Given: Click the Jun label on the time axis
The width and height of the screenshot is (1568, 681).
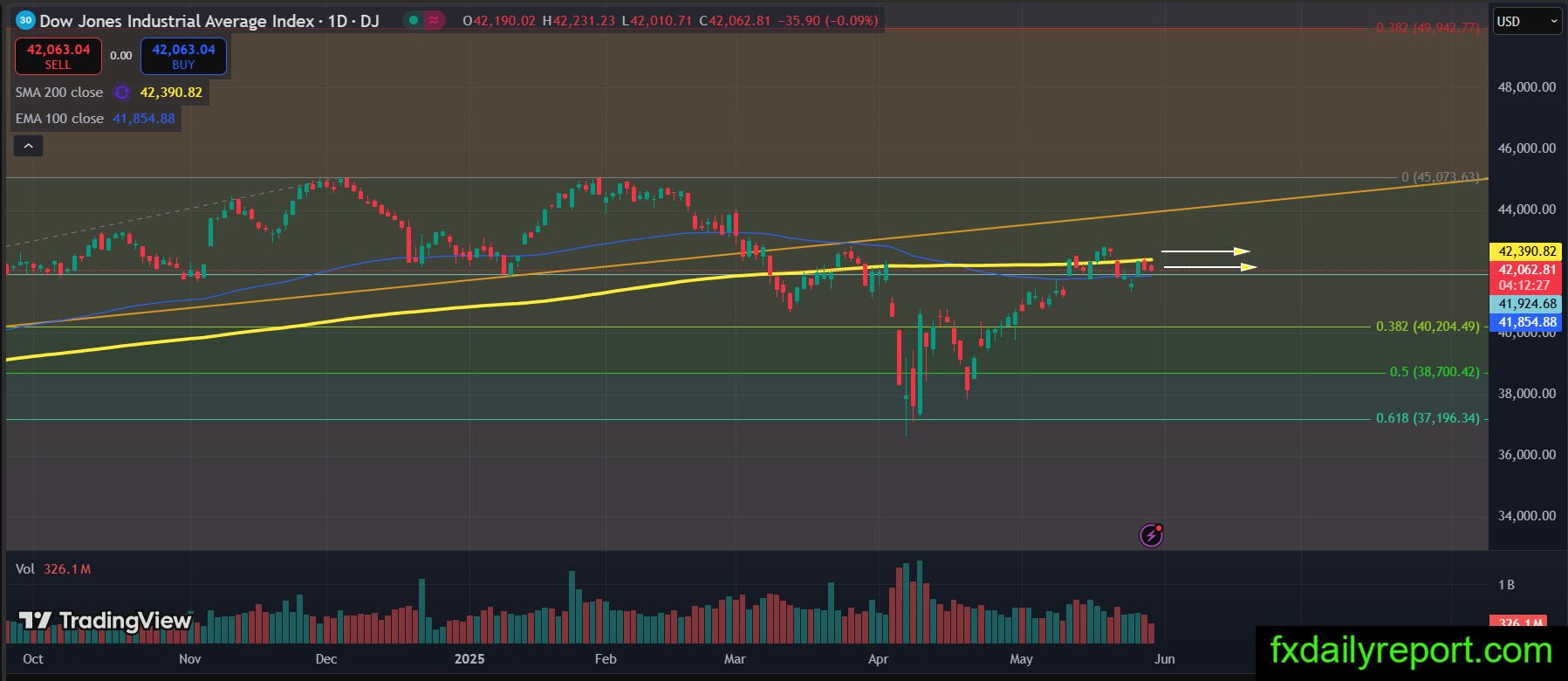Looking at the screenshot, I should tap(1165, 659).
